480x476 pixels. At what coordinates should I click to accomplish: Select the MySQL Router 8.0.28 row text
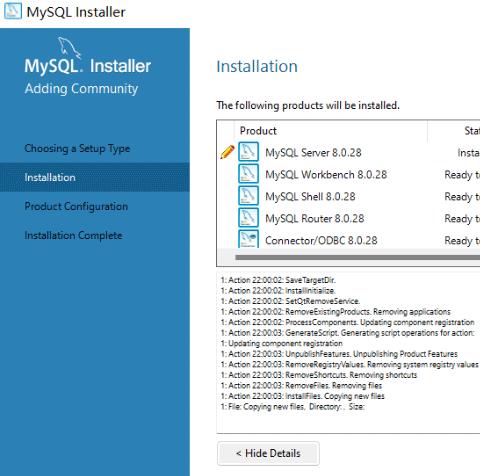click(315, 219)
